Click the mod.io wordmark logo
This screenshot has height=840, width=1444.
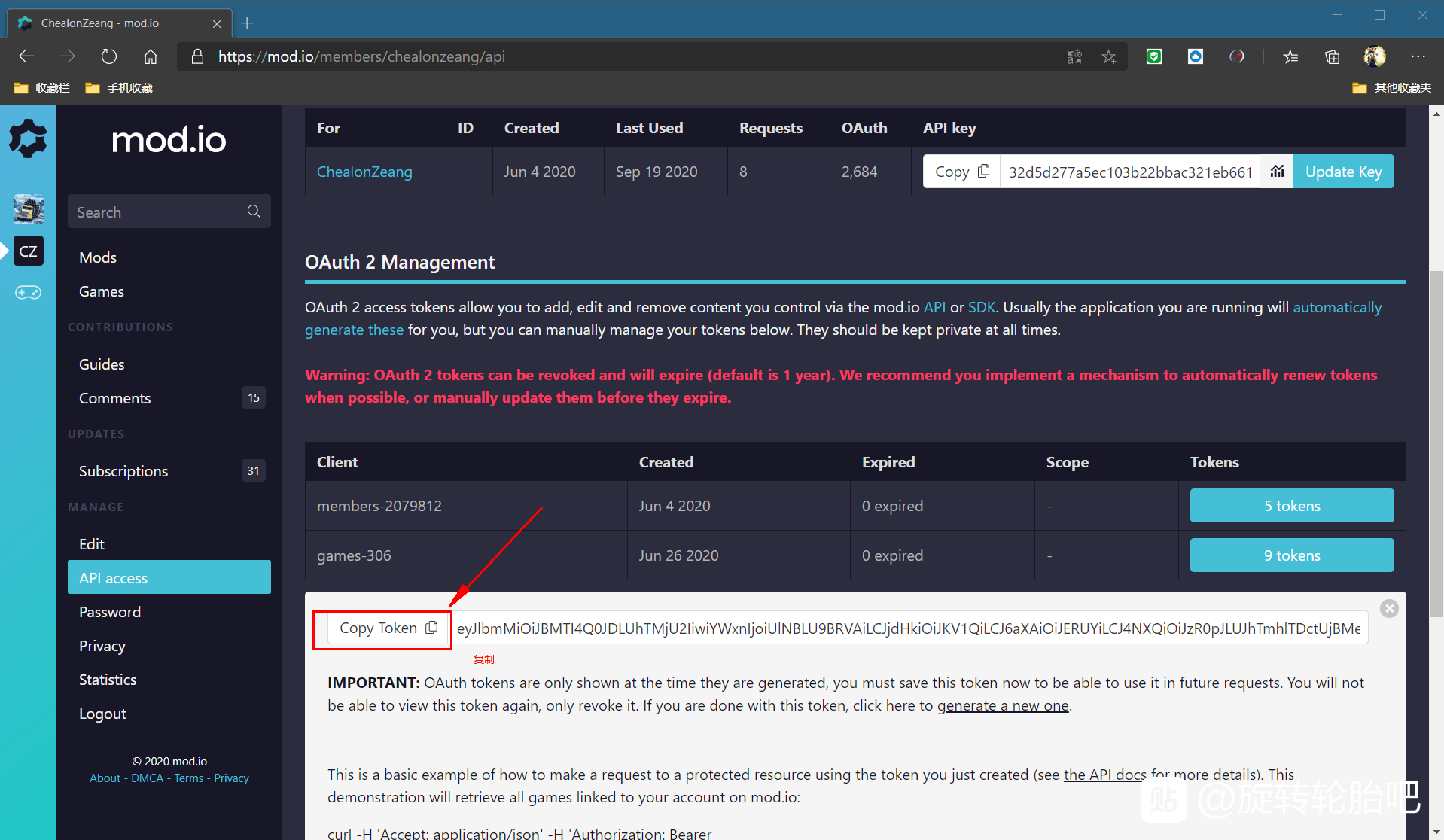(169, 140)
